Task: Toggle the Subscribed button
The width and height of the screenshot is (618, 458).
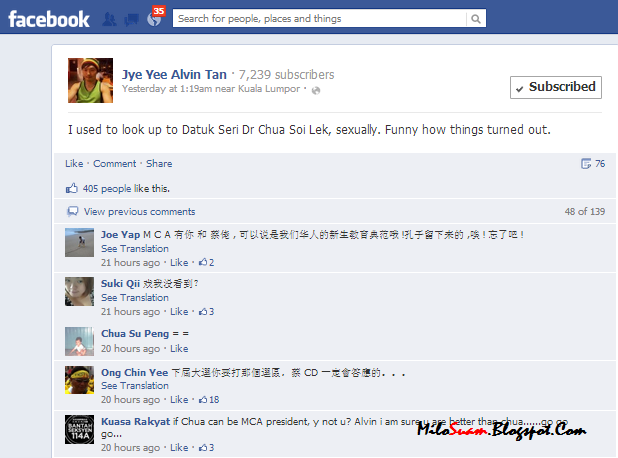Action: pos(556,87)
